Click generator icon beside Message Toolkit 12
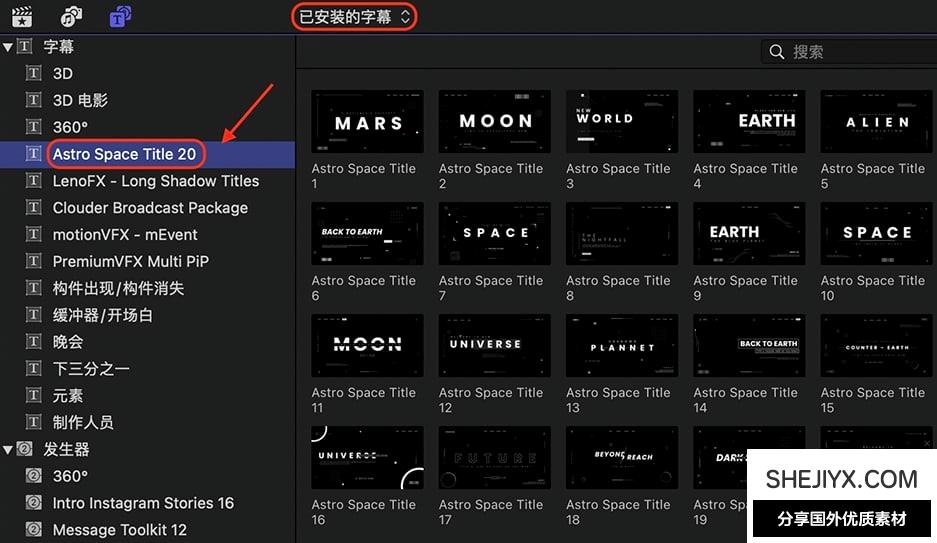 coord(34,530)
